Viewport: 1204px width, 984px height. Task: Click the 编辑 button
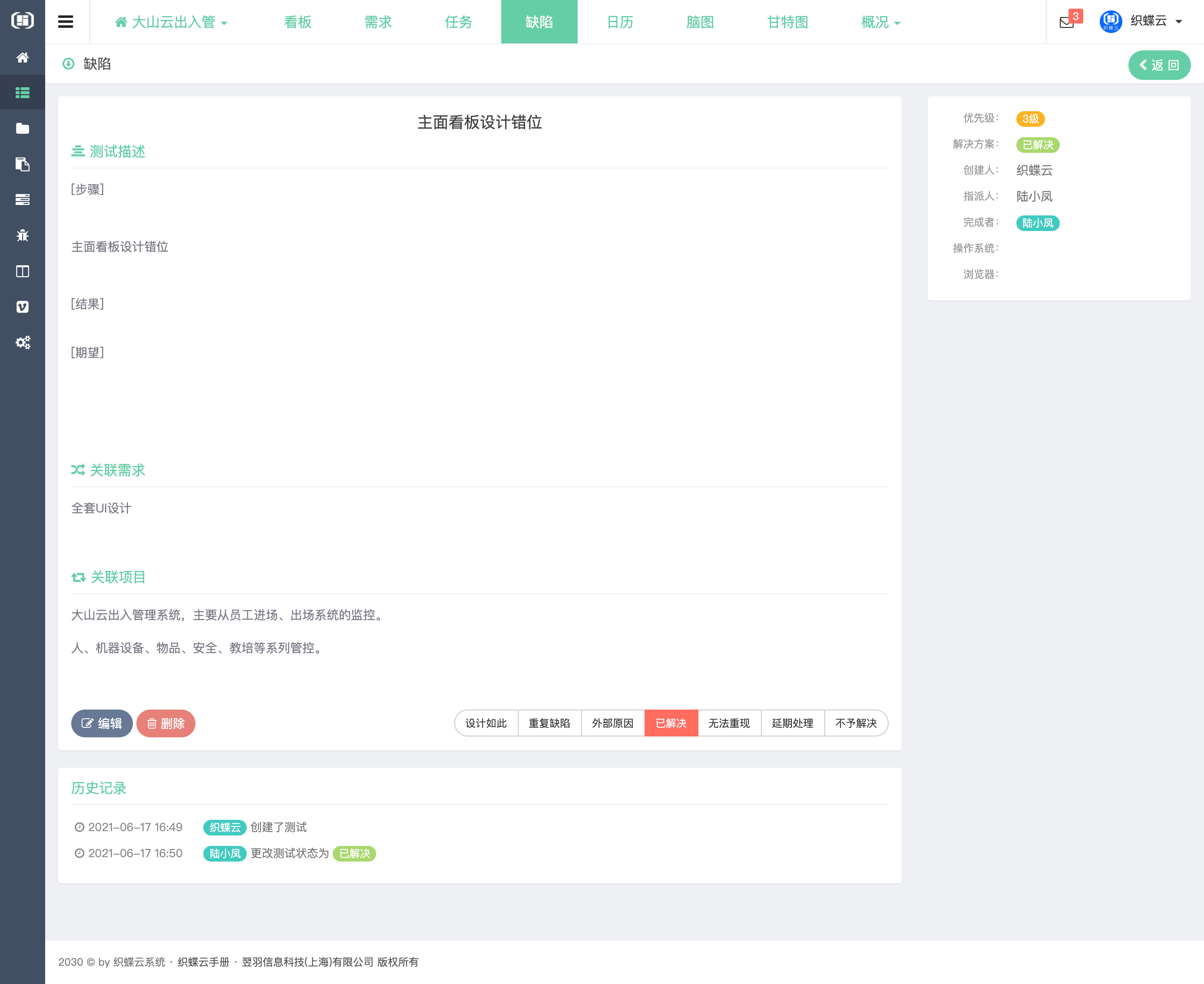(x=102, y=723)
